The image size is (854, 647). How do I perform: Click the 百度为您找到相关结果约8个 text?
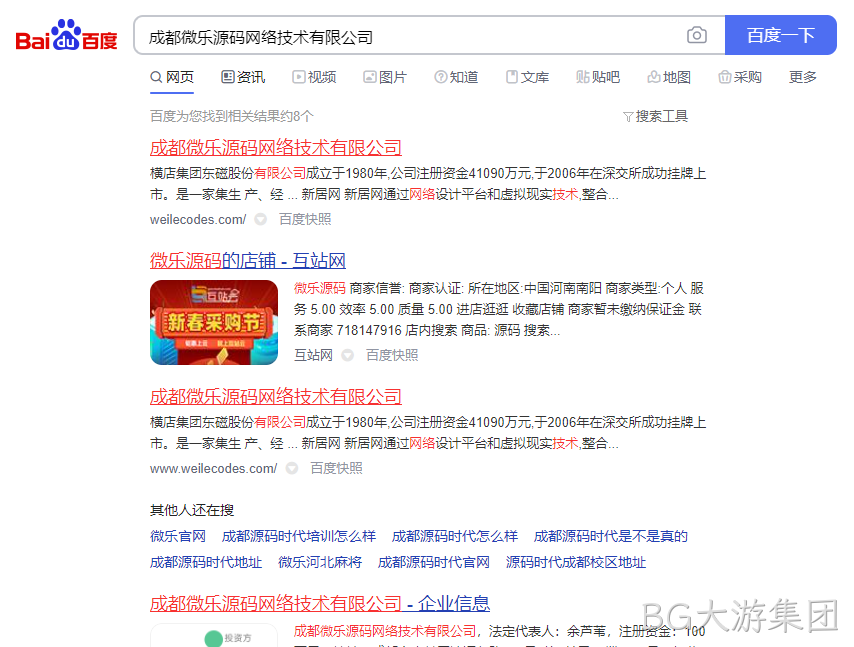[x=231, y=117]
